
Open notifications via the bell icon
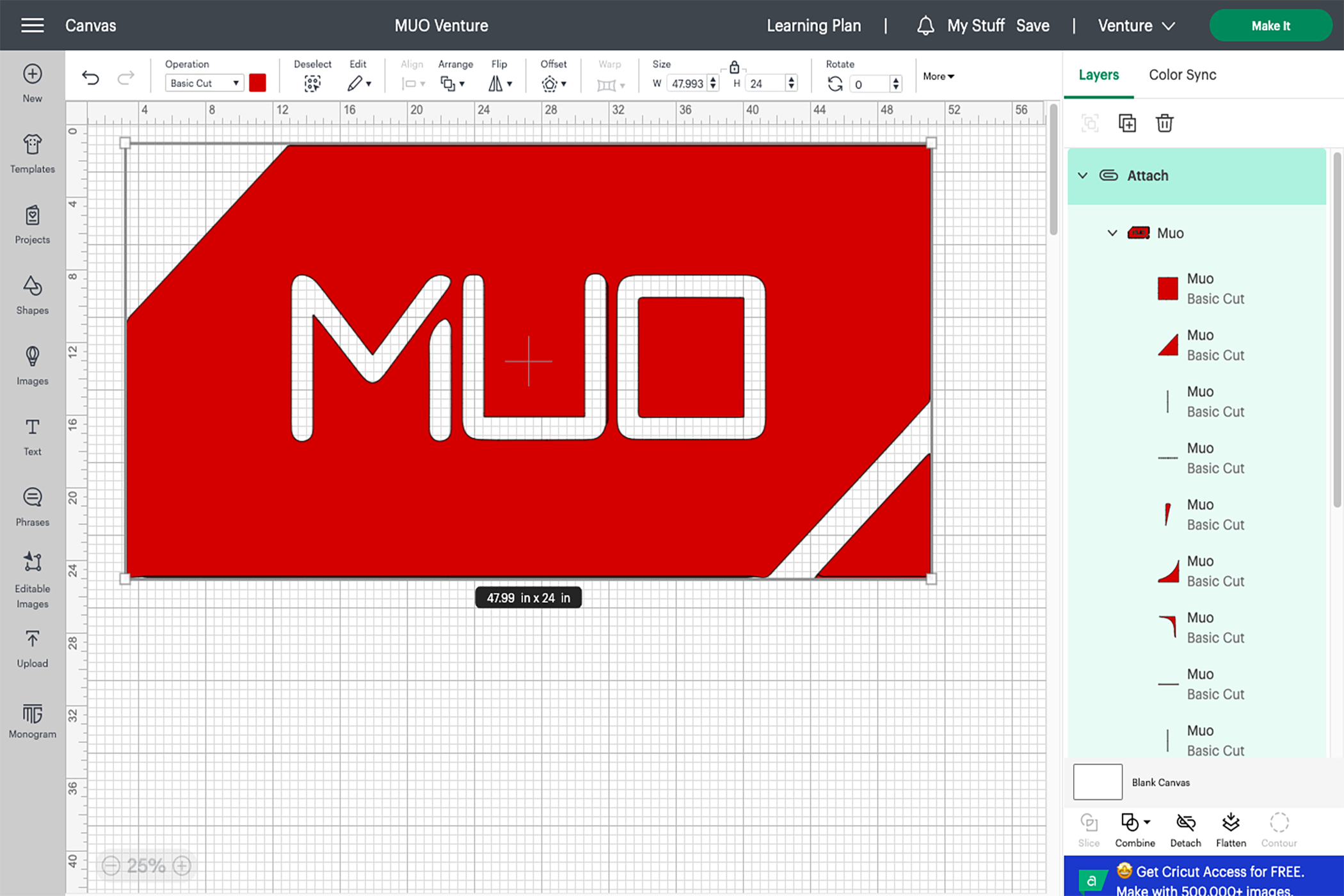(925, 26)
